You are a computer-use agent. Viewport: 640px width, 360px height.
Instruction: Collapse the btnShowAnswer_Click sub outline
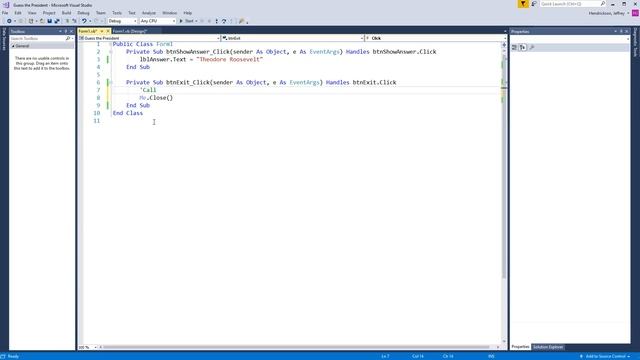click(111, 52)
